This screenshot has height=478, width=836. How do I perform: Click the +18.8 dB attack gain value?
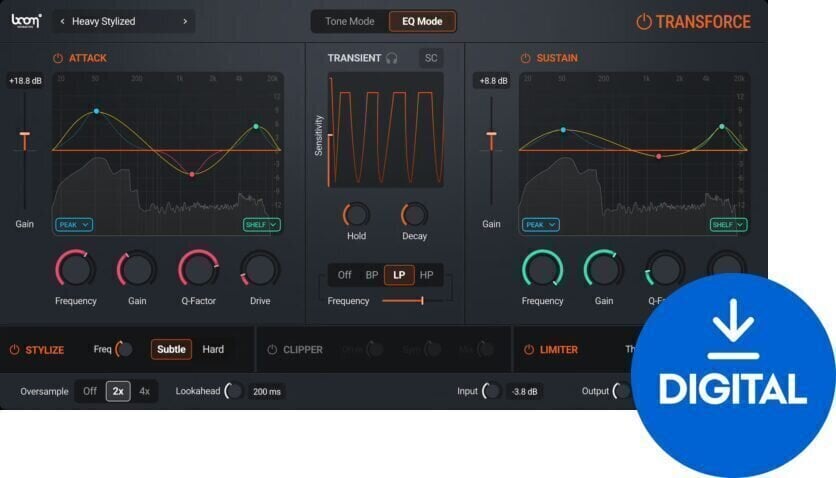(x=25, y=81)
